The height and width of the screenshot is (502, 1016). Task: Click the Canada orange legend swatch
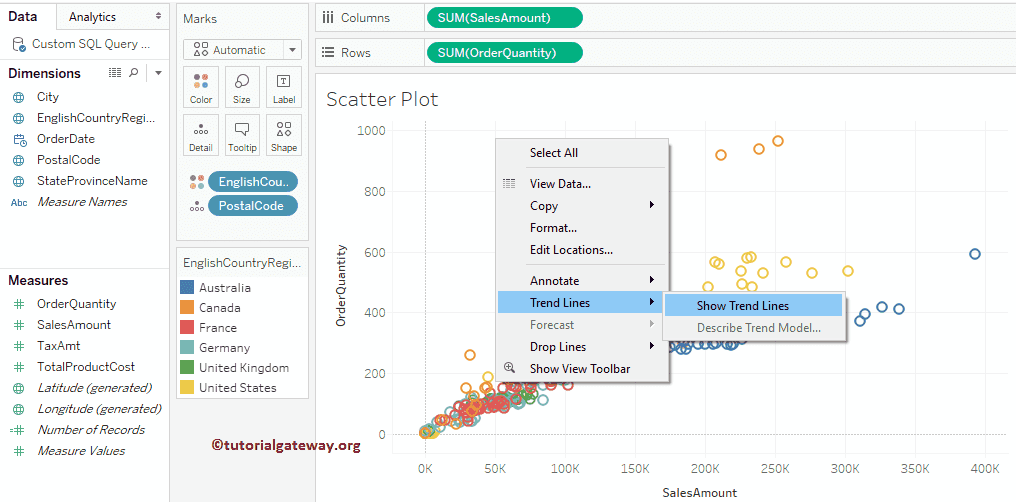187,308
